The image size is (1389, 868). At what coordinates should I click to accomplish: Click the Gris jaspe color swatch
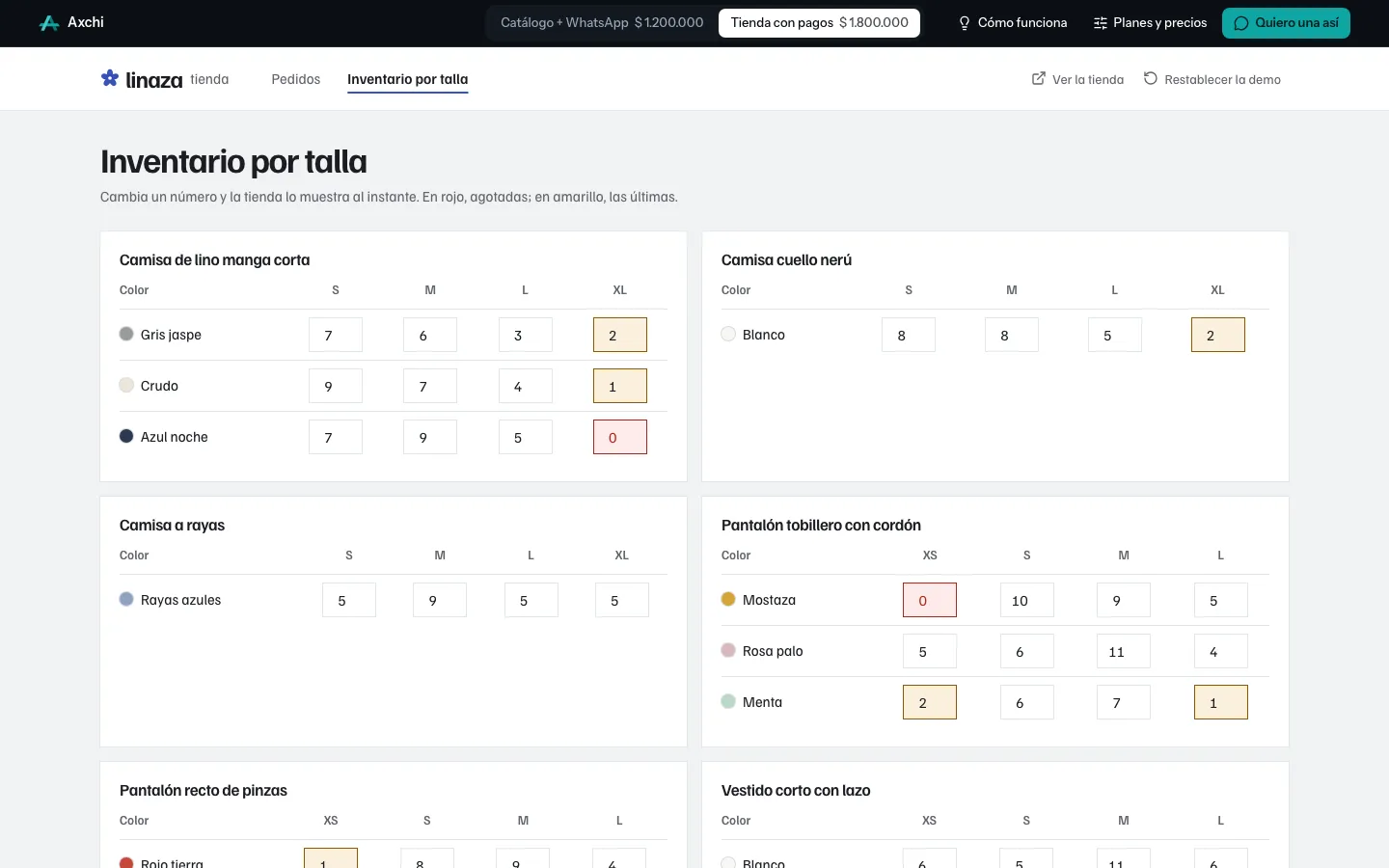click(126, 334)
